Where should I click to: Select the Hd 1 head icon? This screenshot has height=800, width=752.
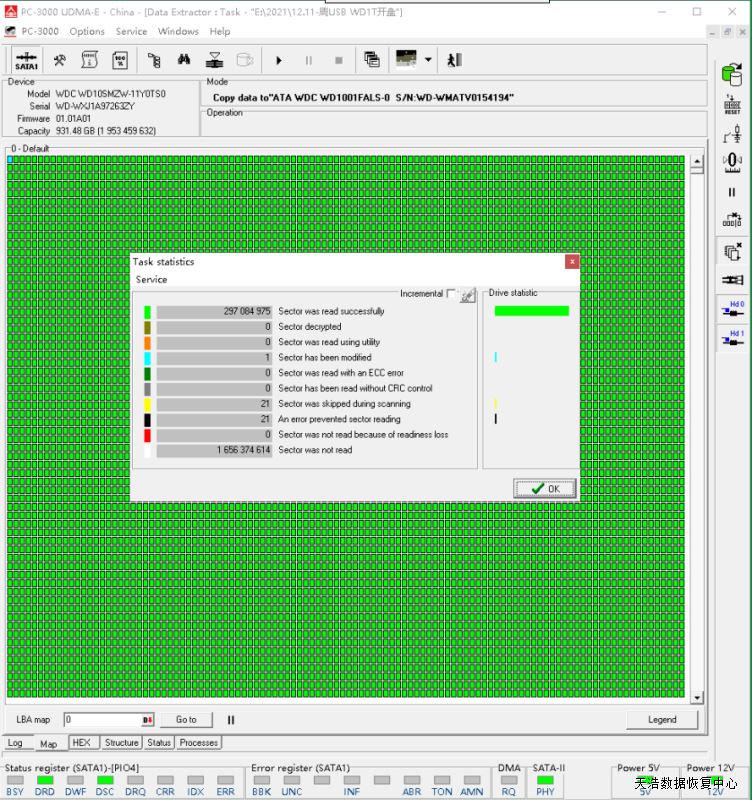tap(732, 340)
